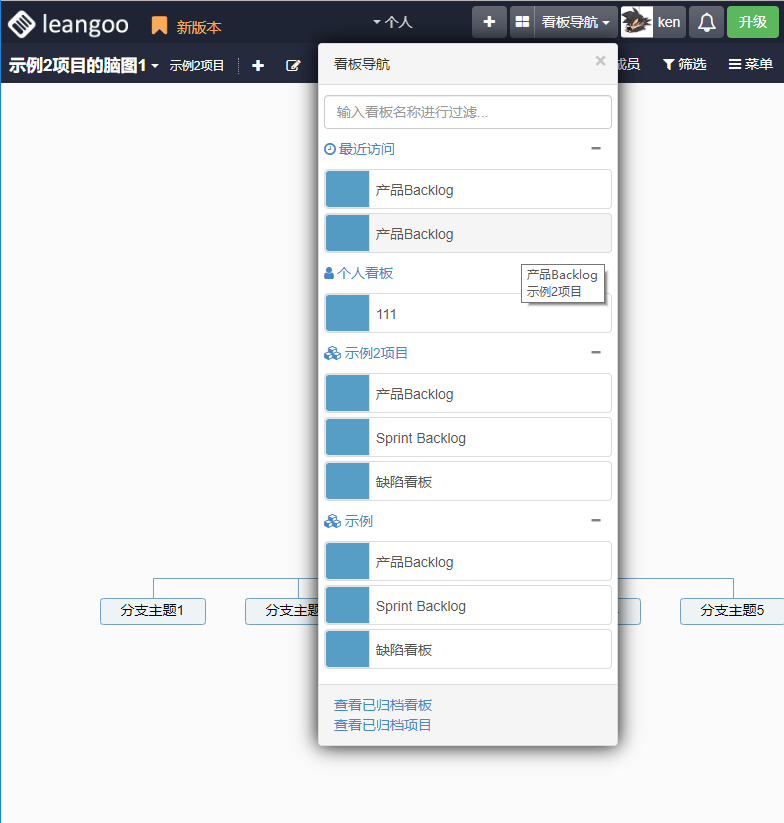
Task: Collapse the 示例 project section
Action: pyautogui.click(x=596, y=521)
